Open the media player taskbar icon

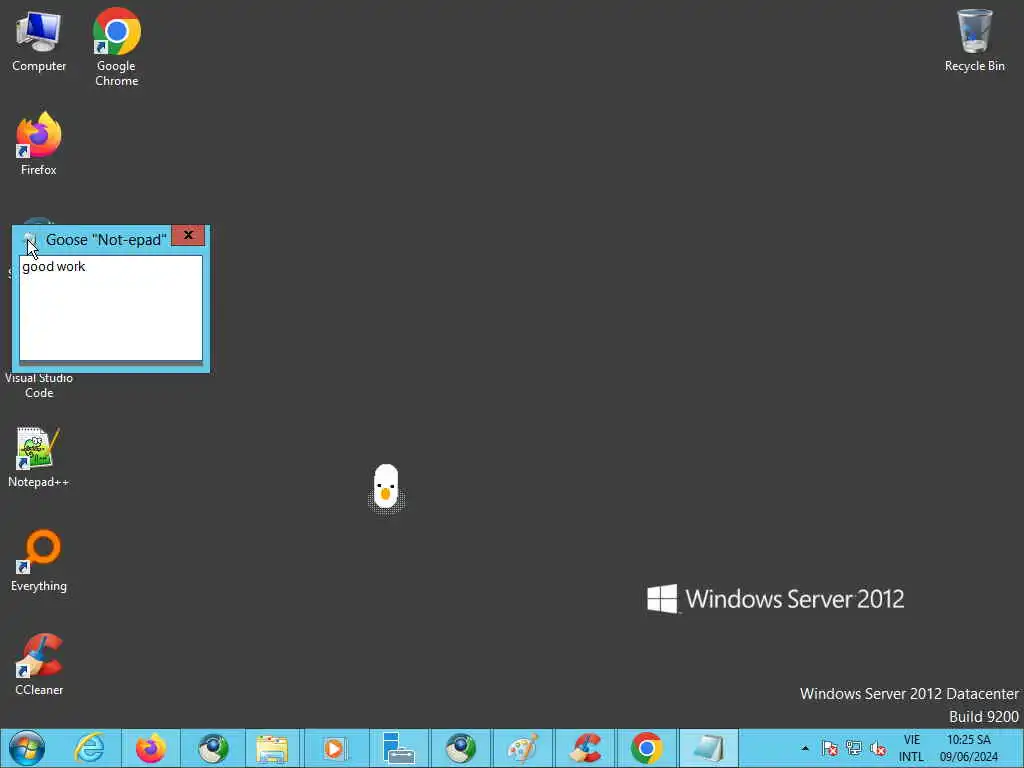click(334, 748)
